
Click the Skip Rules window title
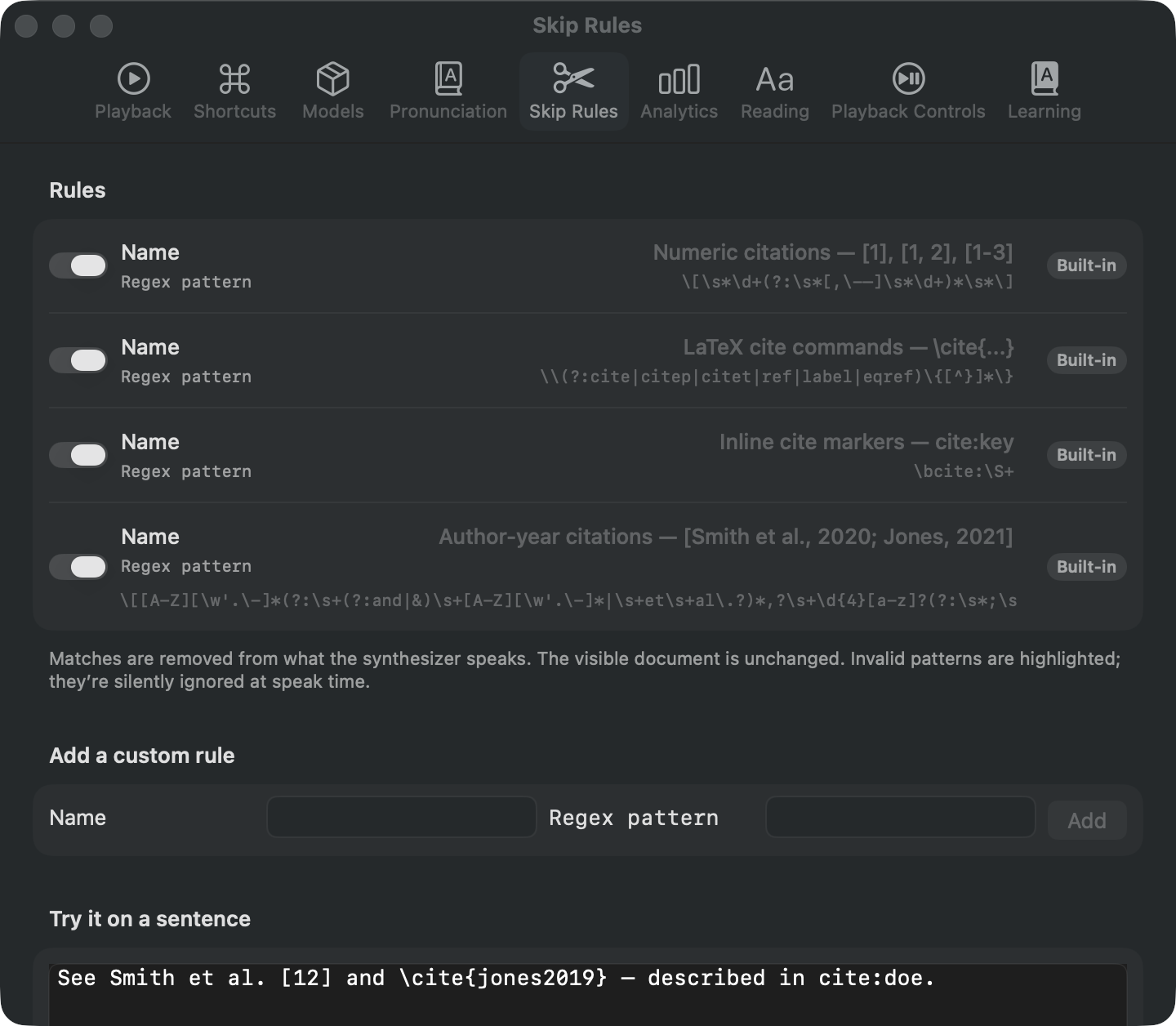[587, 25]
